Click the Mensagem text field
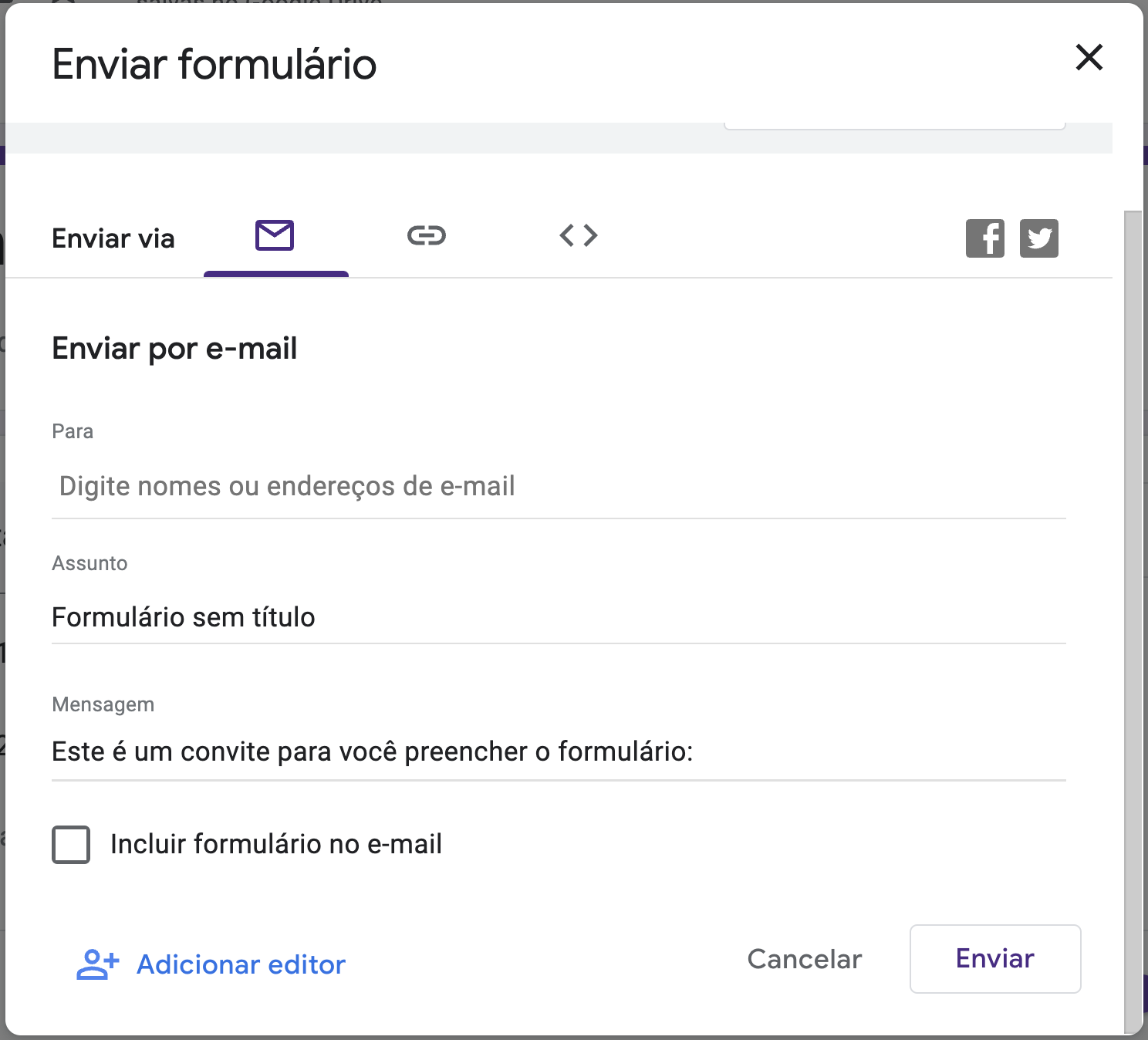The width and height of the screenshot is (1148, 1040). 559,751
